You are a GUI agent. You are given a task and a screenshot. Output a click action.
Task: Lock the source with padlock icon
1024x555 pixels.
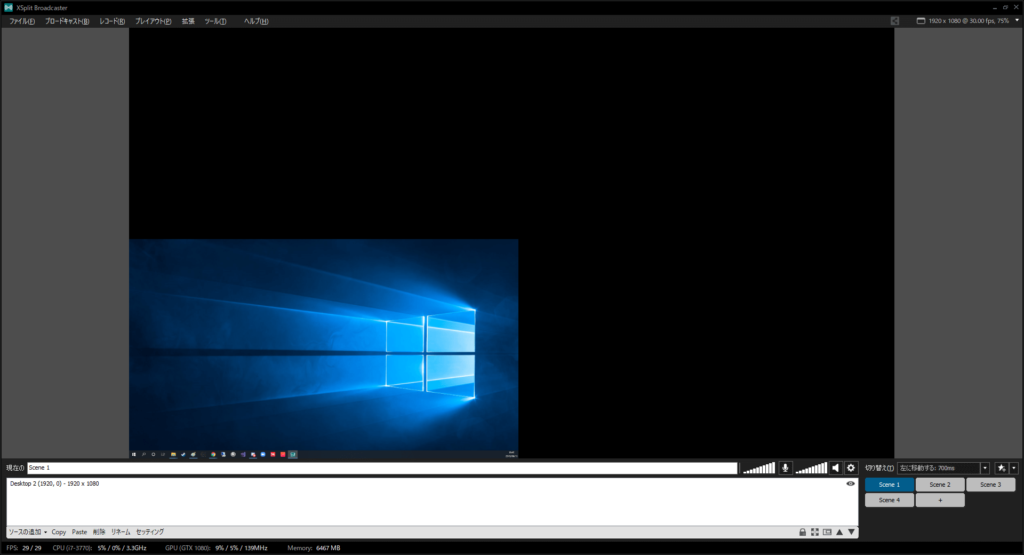tap(803, 532)
